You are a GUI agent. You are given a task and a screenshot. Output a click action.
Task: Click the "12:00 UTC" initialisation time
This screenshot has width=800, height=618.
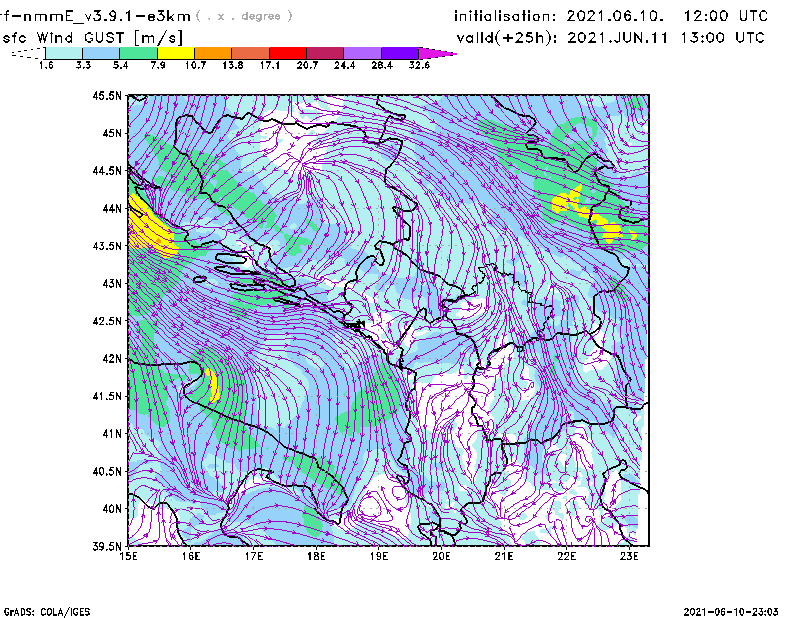[x=726, y=16]
